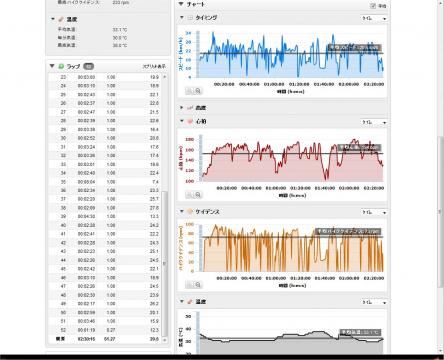Click the laps list scrollbar thumb
Viewport: 444px width, 360px height.
164,263
